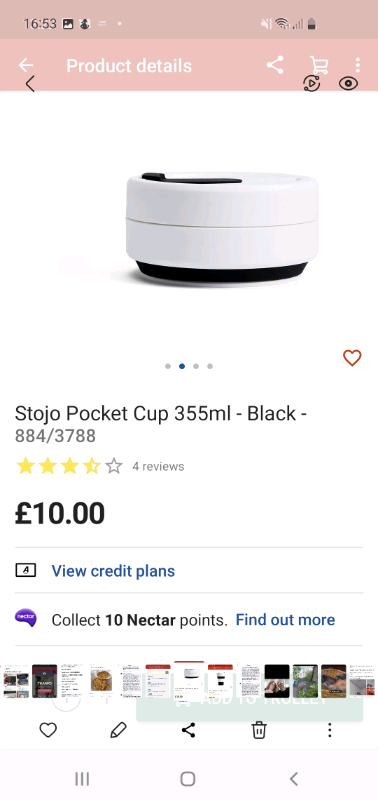
Task: Tap the Android home button
Action: point(188,779)
